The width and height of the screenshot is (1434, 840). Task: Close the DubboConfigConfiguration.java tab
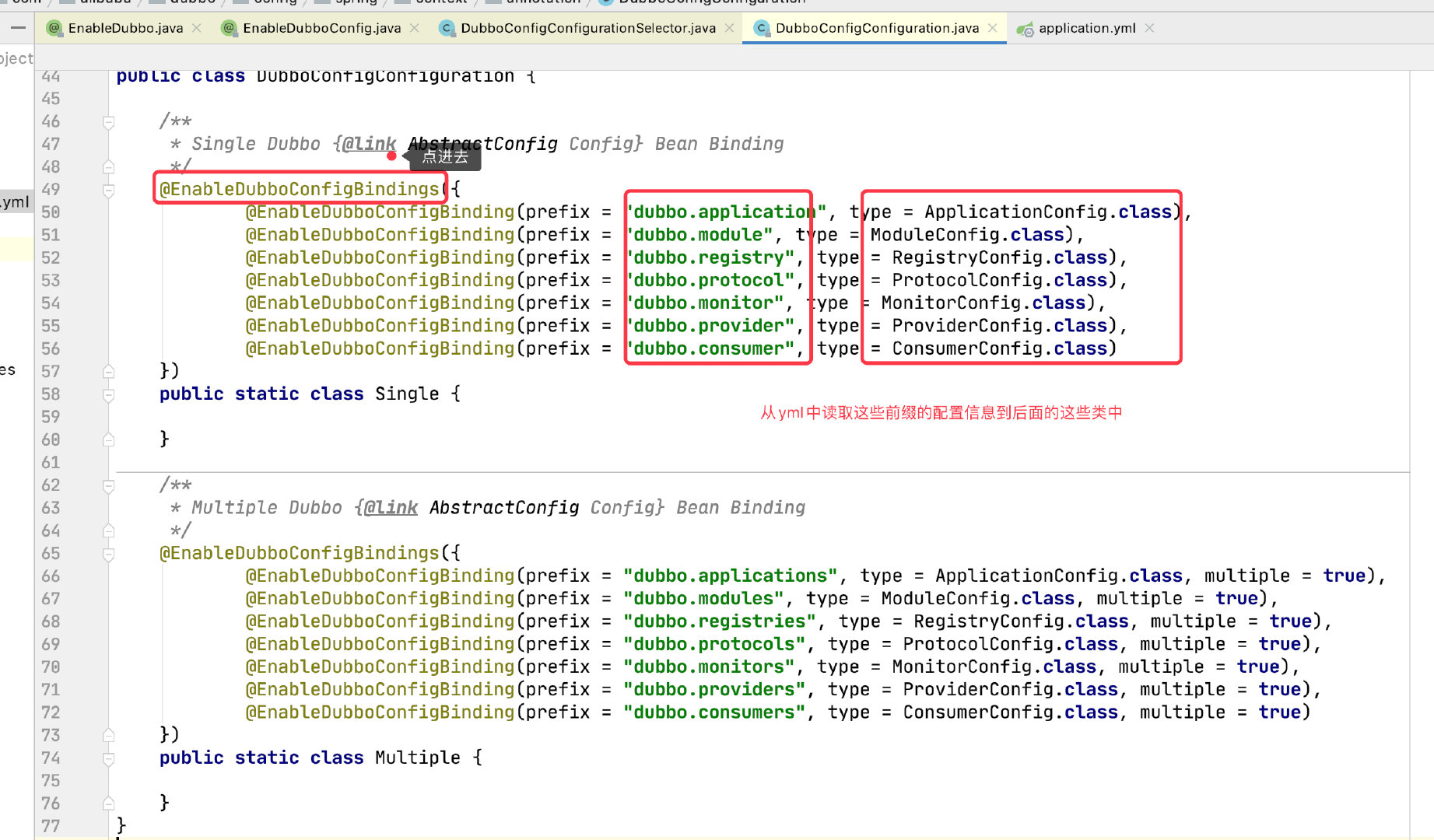pos(993,28)
